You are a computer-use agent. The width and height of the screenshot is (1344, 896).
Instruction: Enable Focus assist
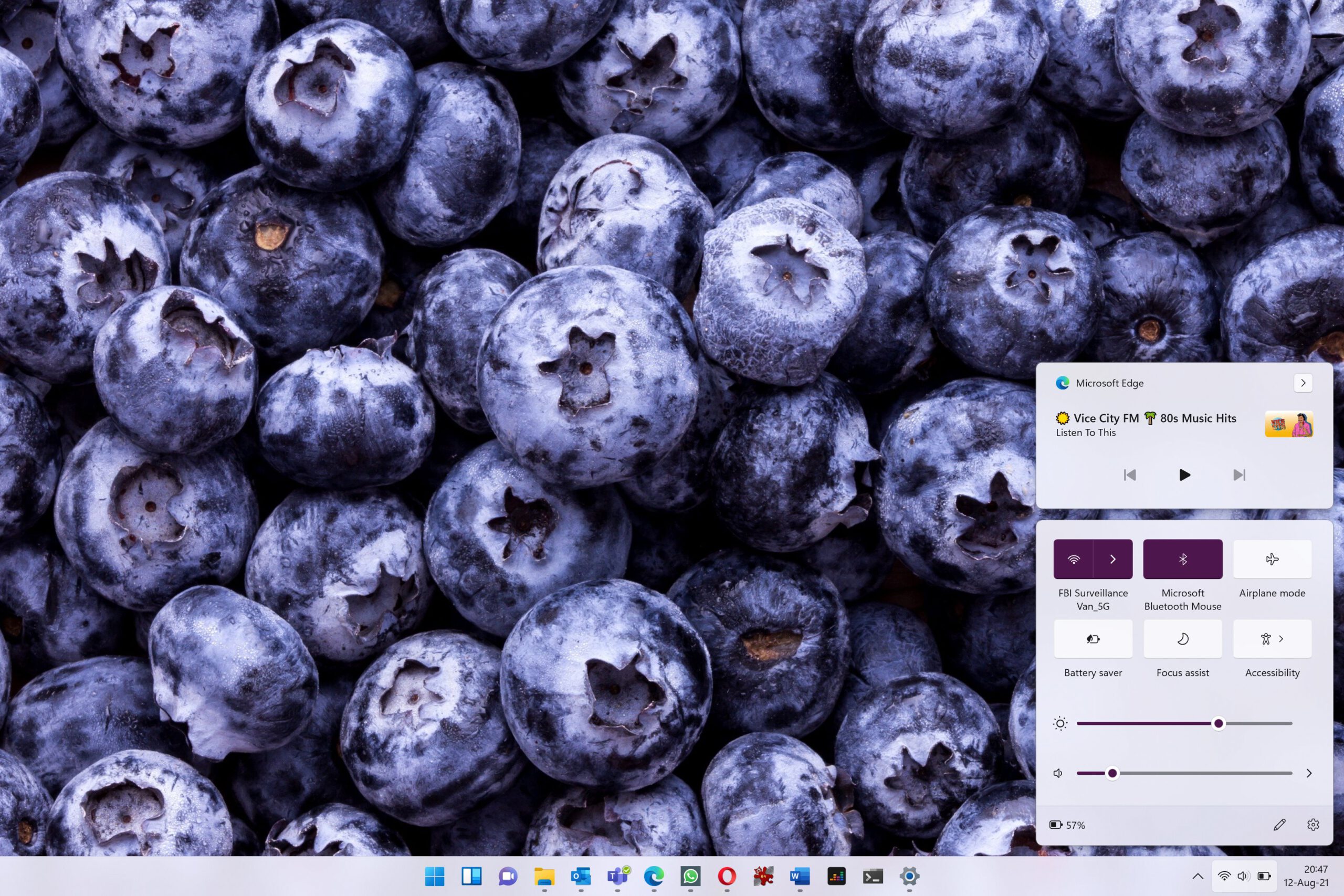tap(1182, 639)
